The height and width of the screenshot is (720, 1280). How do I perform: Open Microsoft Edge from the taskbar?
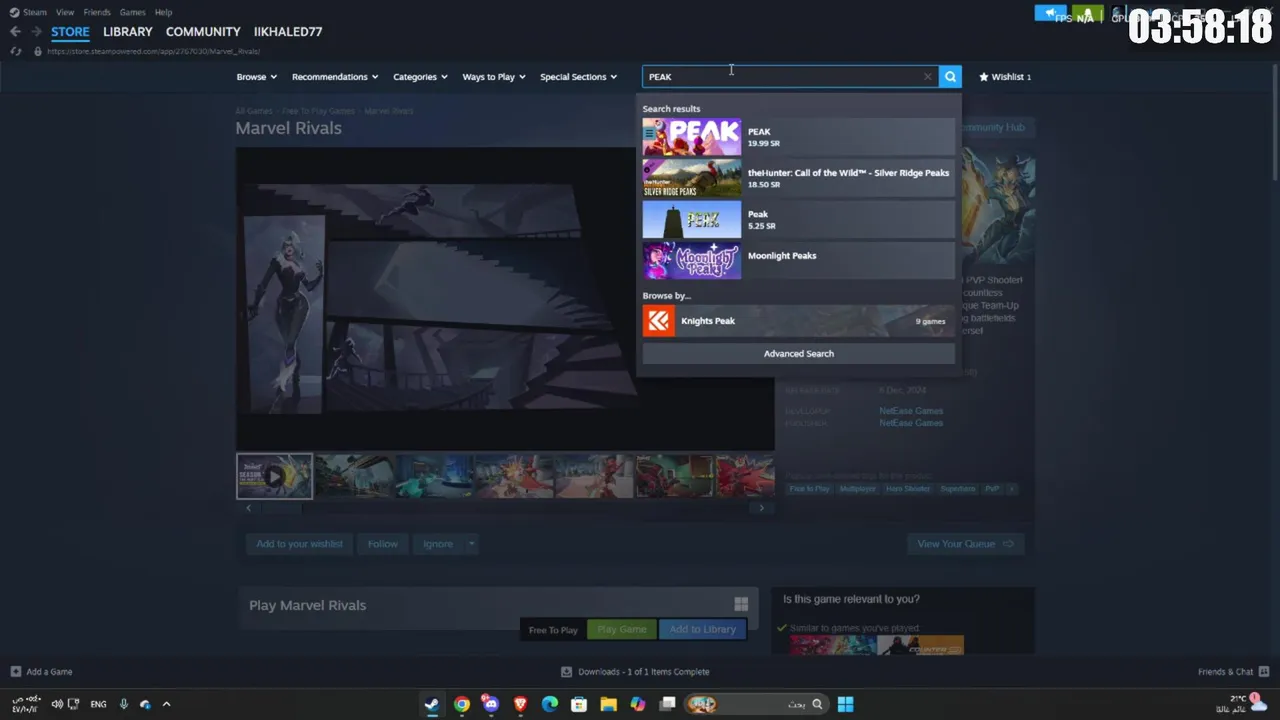(x=549, y=704)
